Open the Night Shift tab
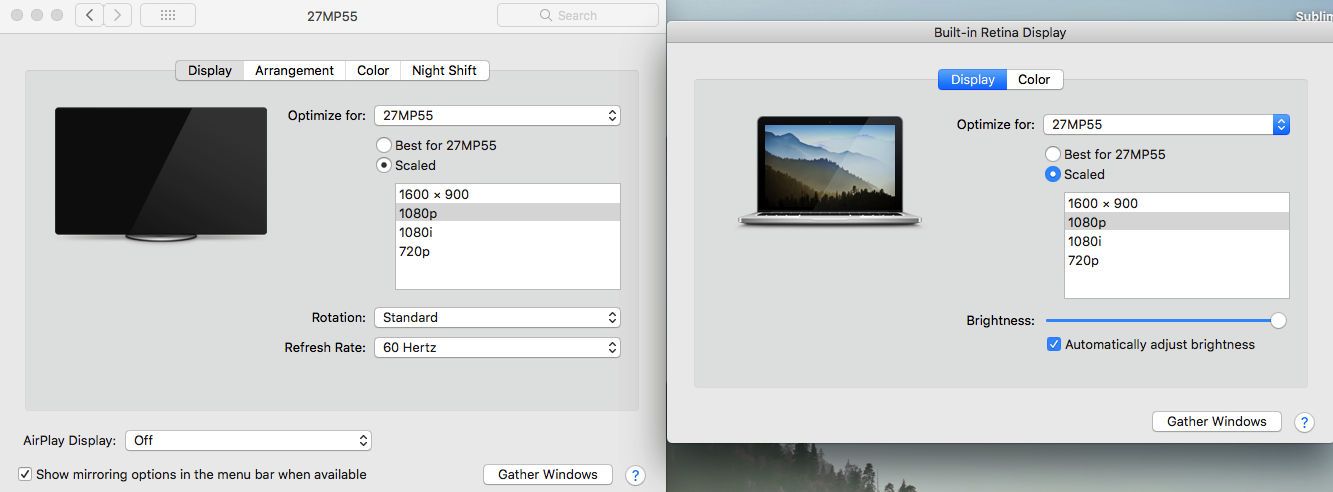The image size is (1333, 492). pyautogui.click(x=444, y=70)
